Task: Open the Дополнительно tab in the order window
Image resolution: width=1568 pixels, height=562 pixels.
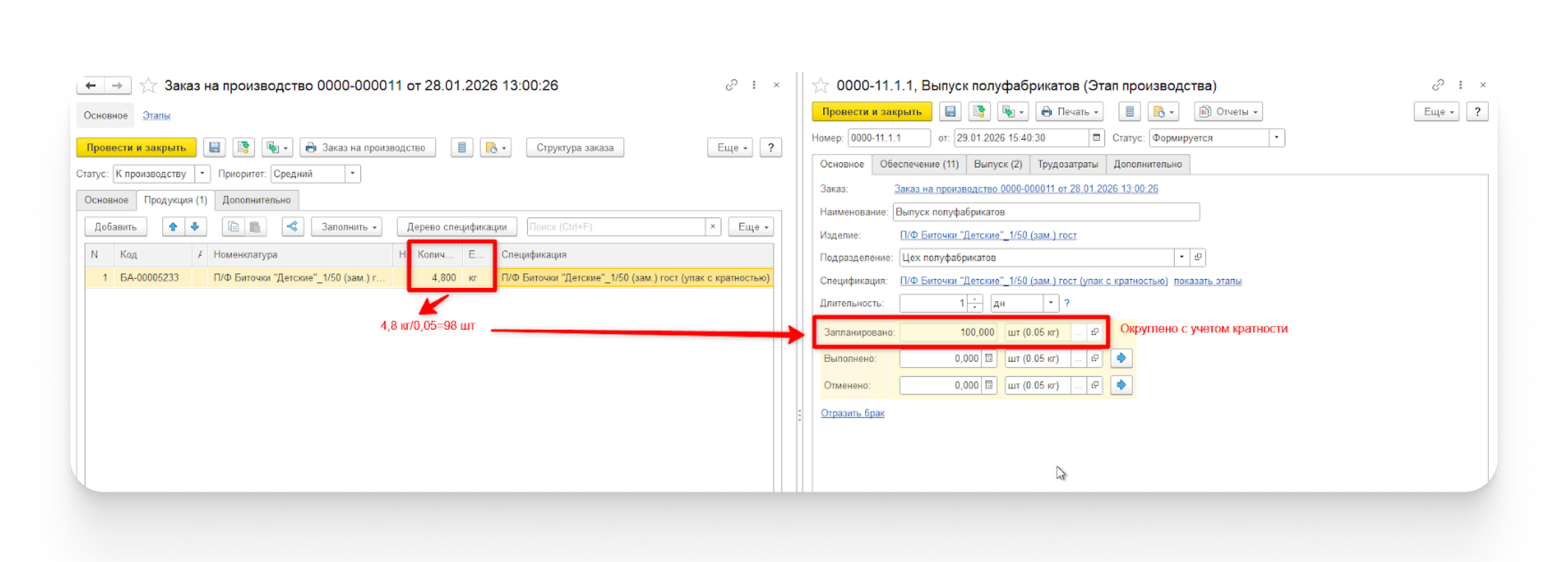Action: 256,200
